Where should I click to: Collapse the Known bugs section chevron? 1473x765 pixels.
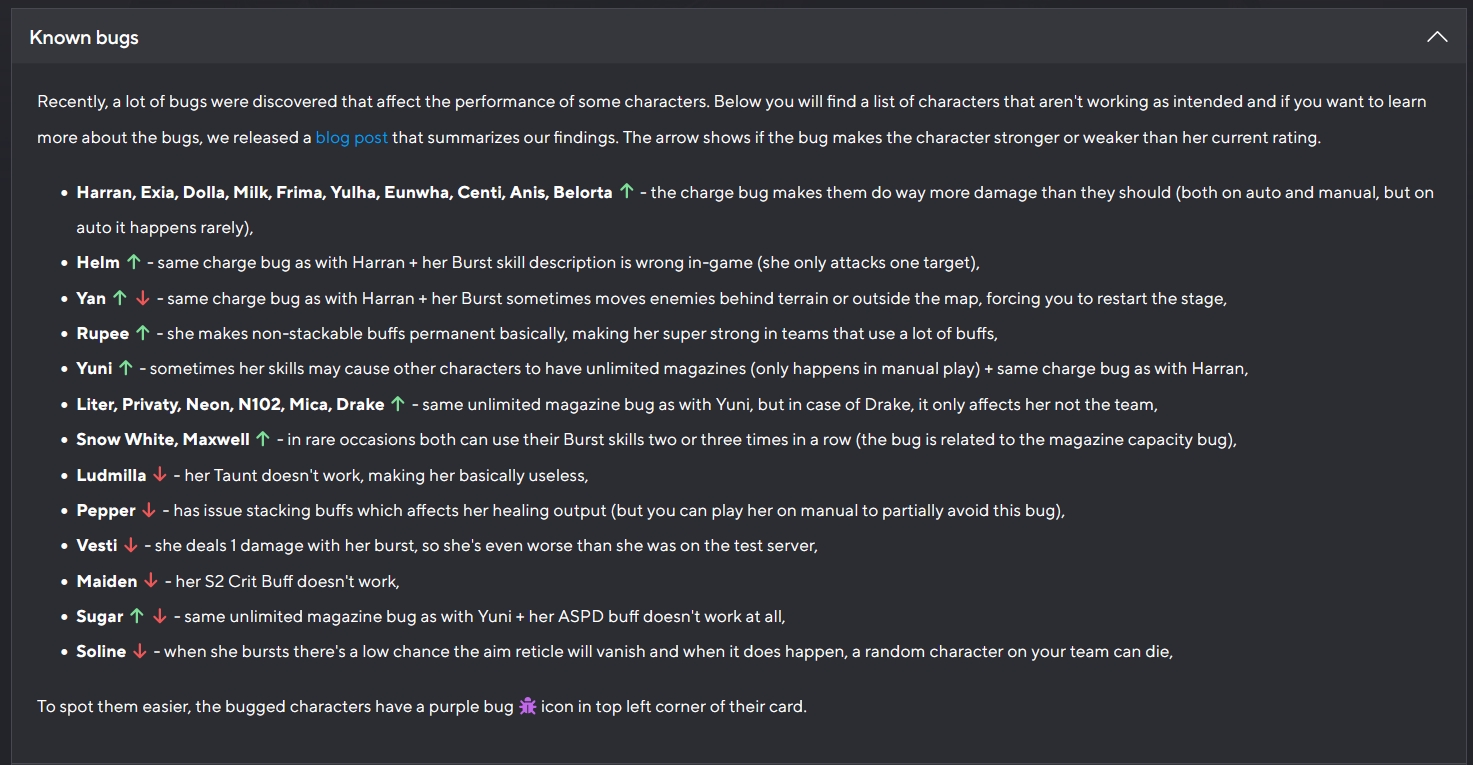tap(1437, 37)
